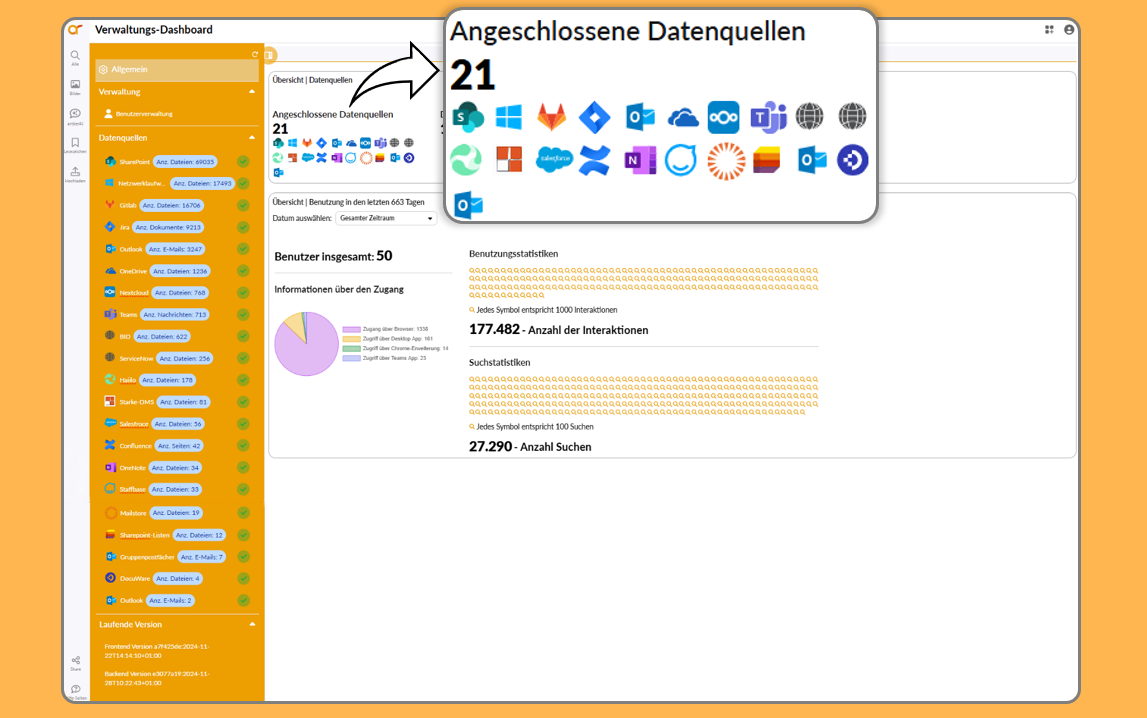Click the globe icon beside BID

pyautogui.click(x=110, y=336)
